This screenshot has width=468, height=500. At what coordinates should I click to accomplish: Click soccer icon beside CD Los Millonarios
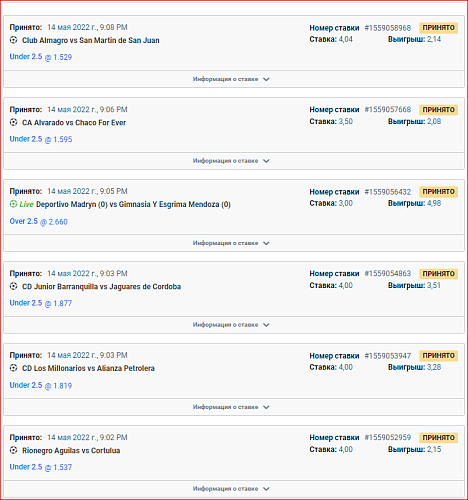coord(13,368)
